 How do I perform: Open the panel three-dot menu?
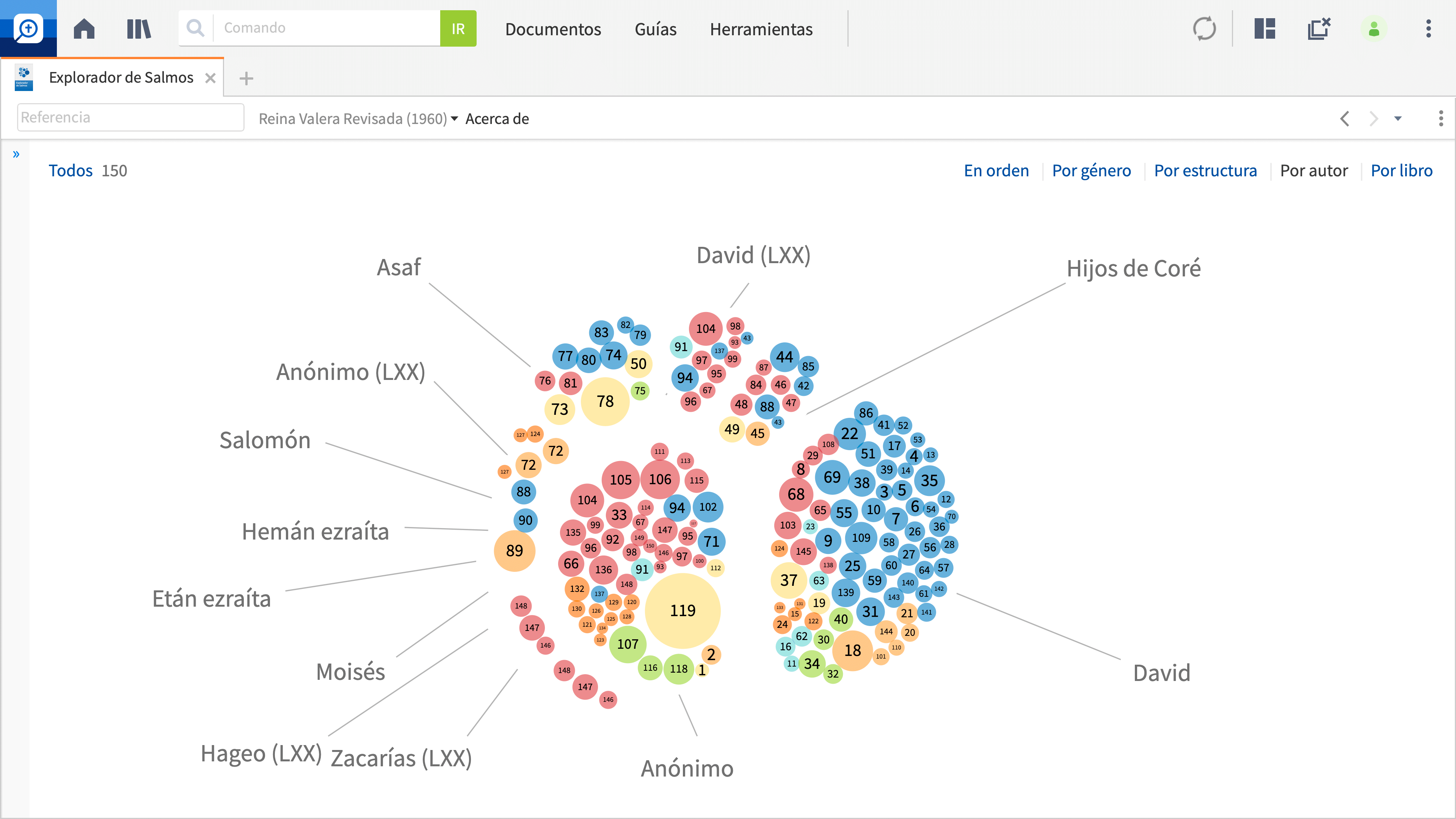[x=1440, y=118]
